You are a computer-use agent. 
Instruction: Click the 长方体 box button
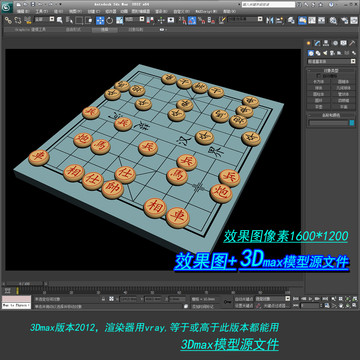point(318,82)
